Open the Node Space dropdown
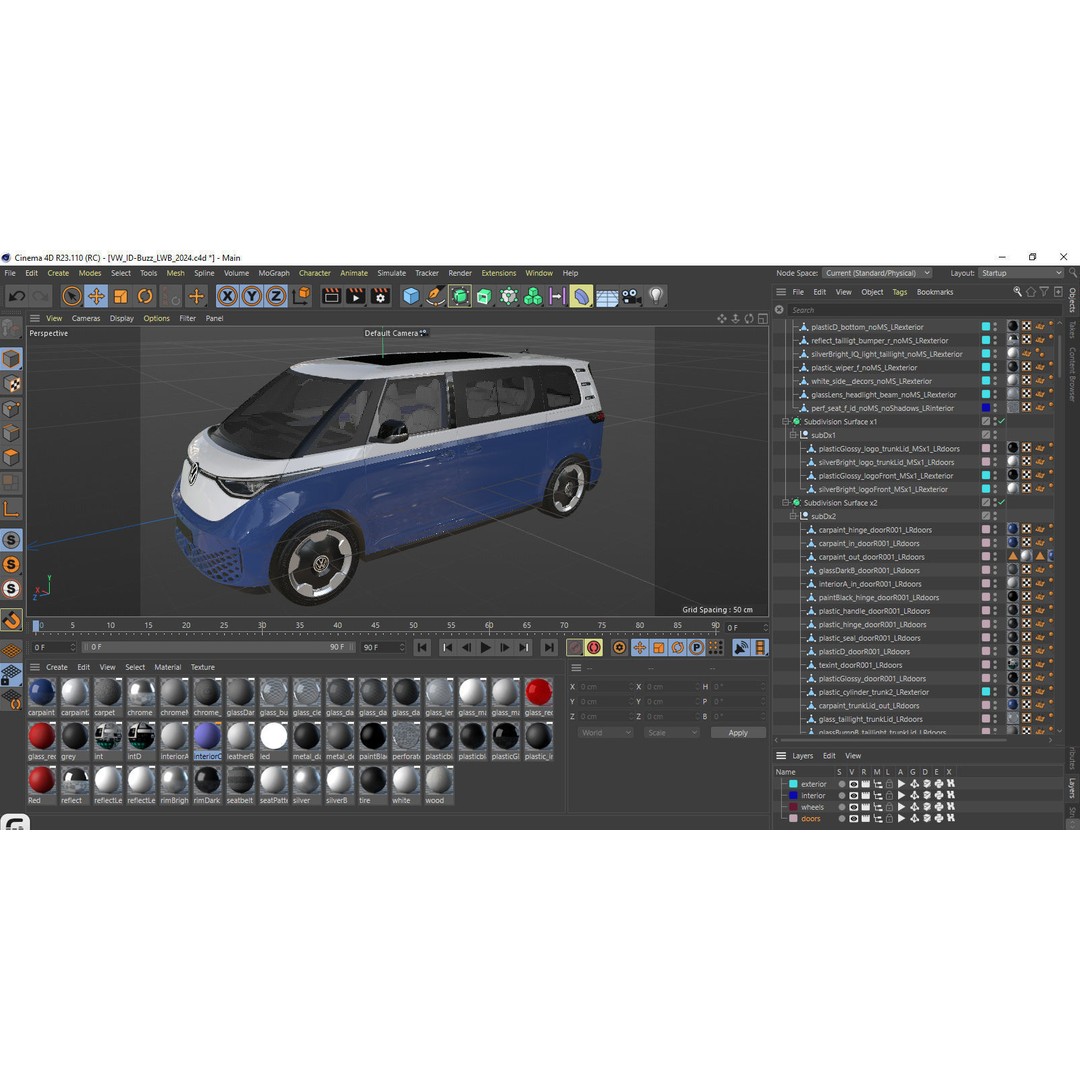This screenshot has width=1080, height=1080. (876, 273)
